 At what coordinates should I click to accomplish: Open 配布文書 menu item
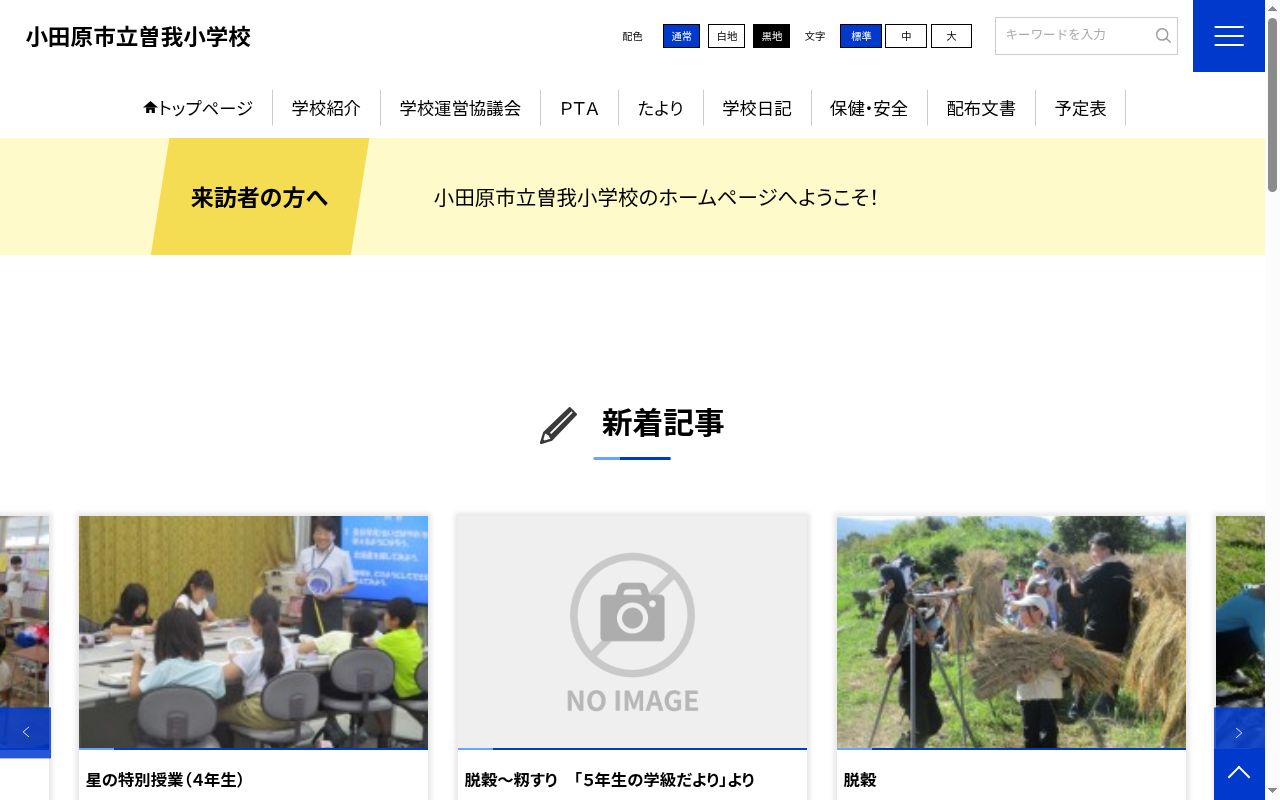pyautogui.click(x=981, y=108)
